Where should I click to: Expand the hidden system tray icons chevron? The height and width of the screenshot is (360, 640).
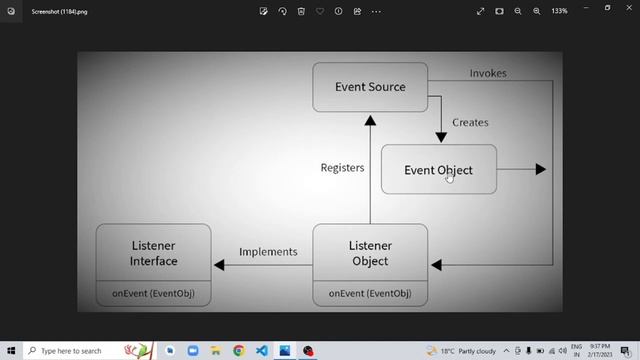507,351
